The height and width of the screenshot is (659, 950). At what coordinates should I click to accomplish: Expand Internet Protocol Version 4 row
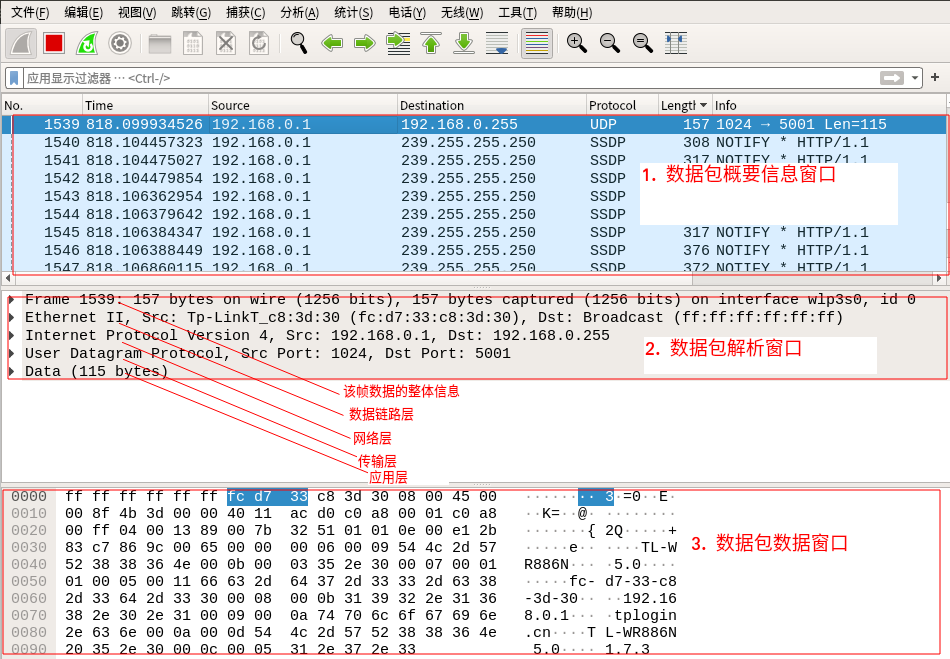coord(11,336)
